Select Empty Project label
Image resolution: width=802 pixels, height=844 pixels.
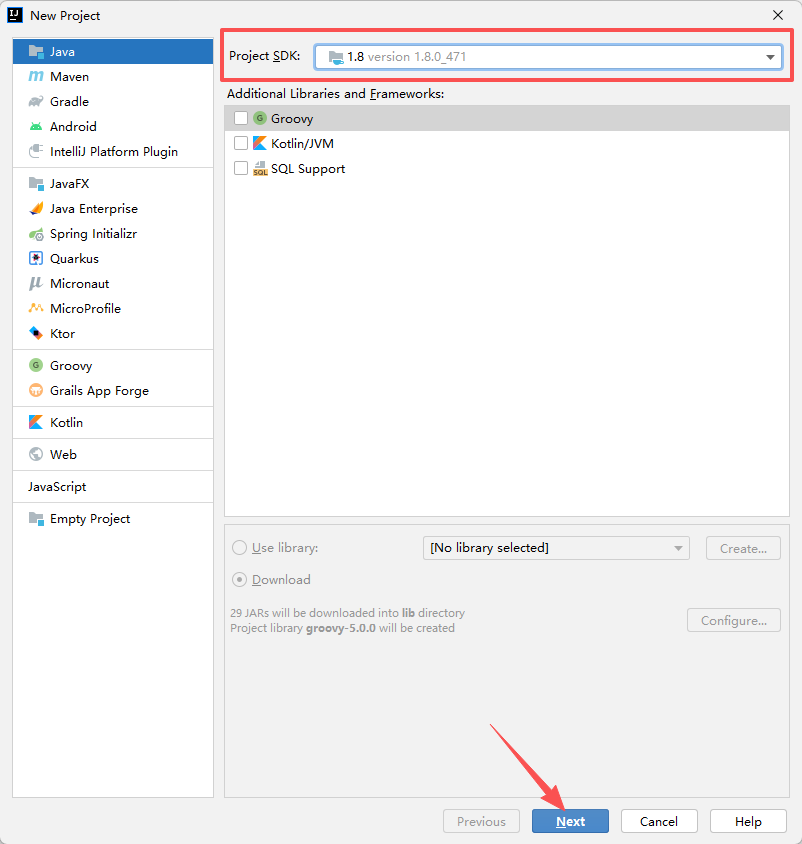[90, 519]
